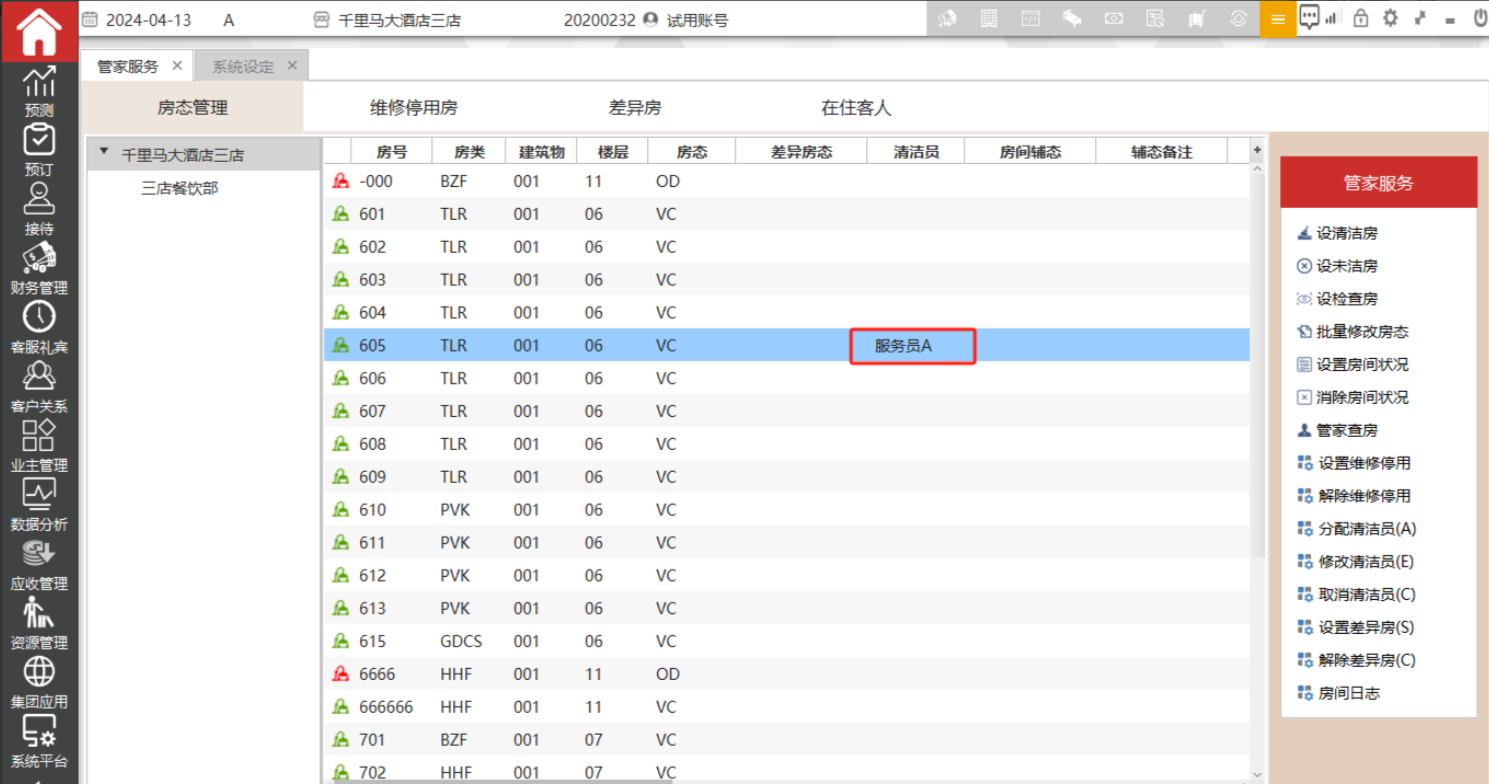Screen dimensions: 1489x784
Task: Open the 数据分析 data analysis icon
Action: coord(39,498)
